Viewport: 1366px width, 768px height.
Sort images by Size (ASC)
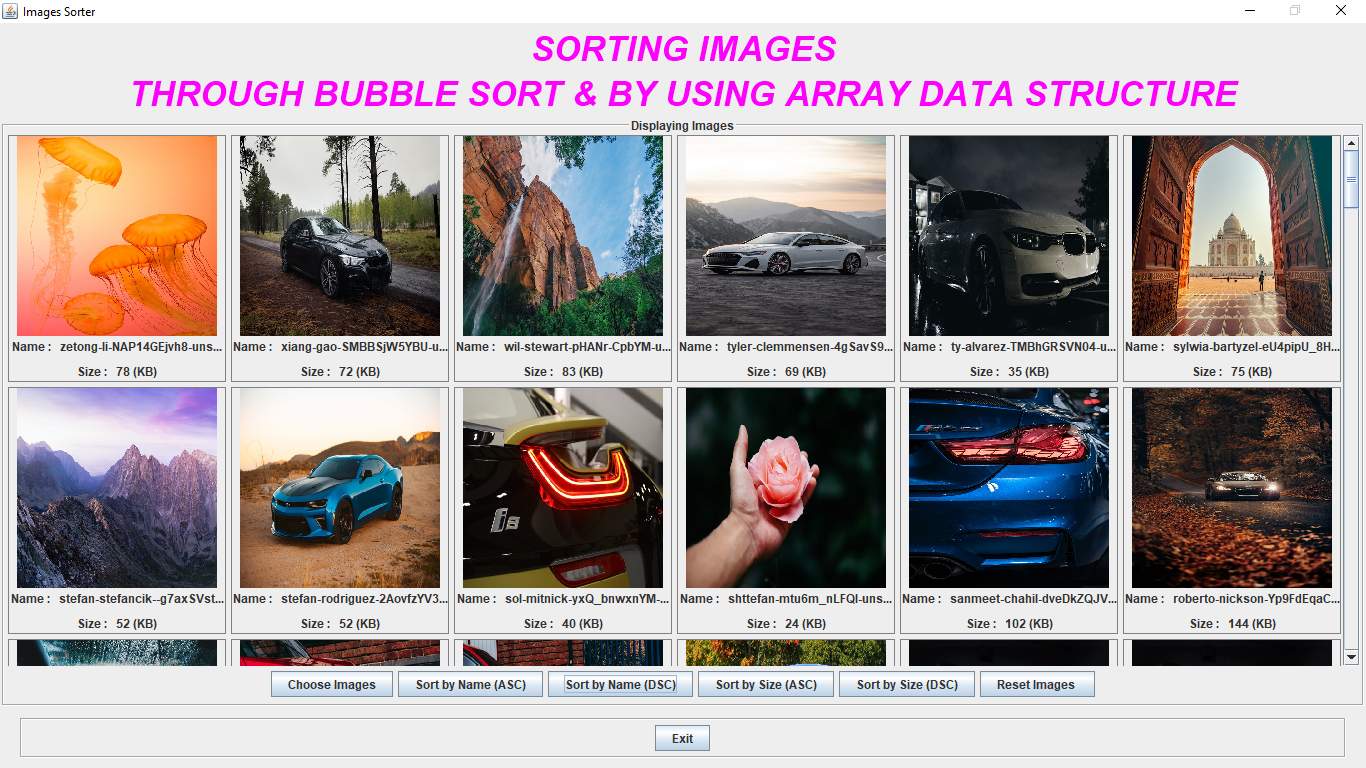[x=765, y=684]
